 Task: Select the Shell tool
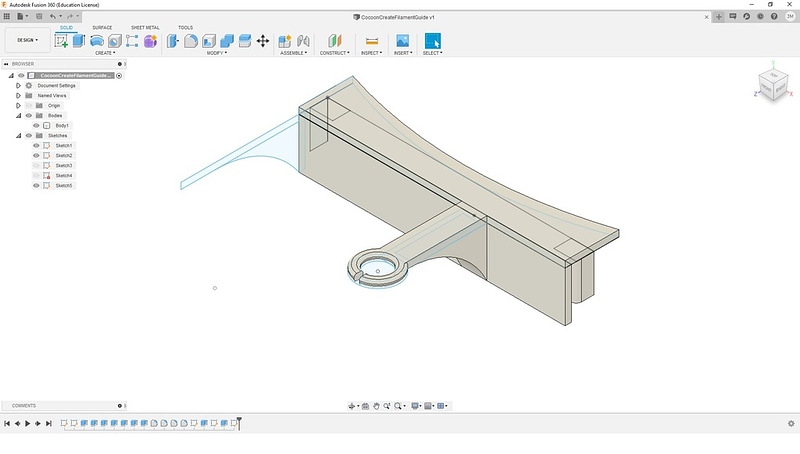click(x=209, y=41)
